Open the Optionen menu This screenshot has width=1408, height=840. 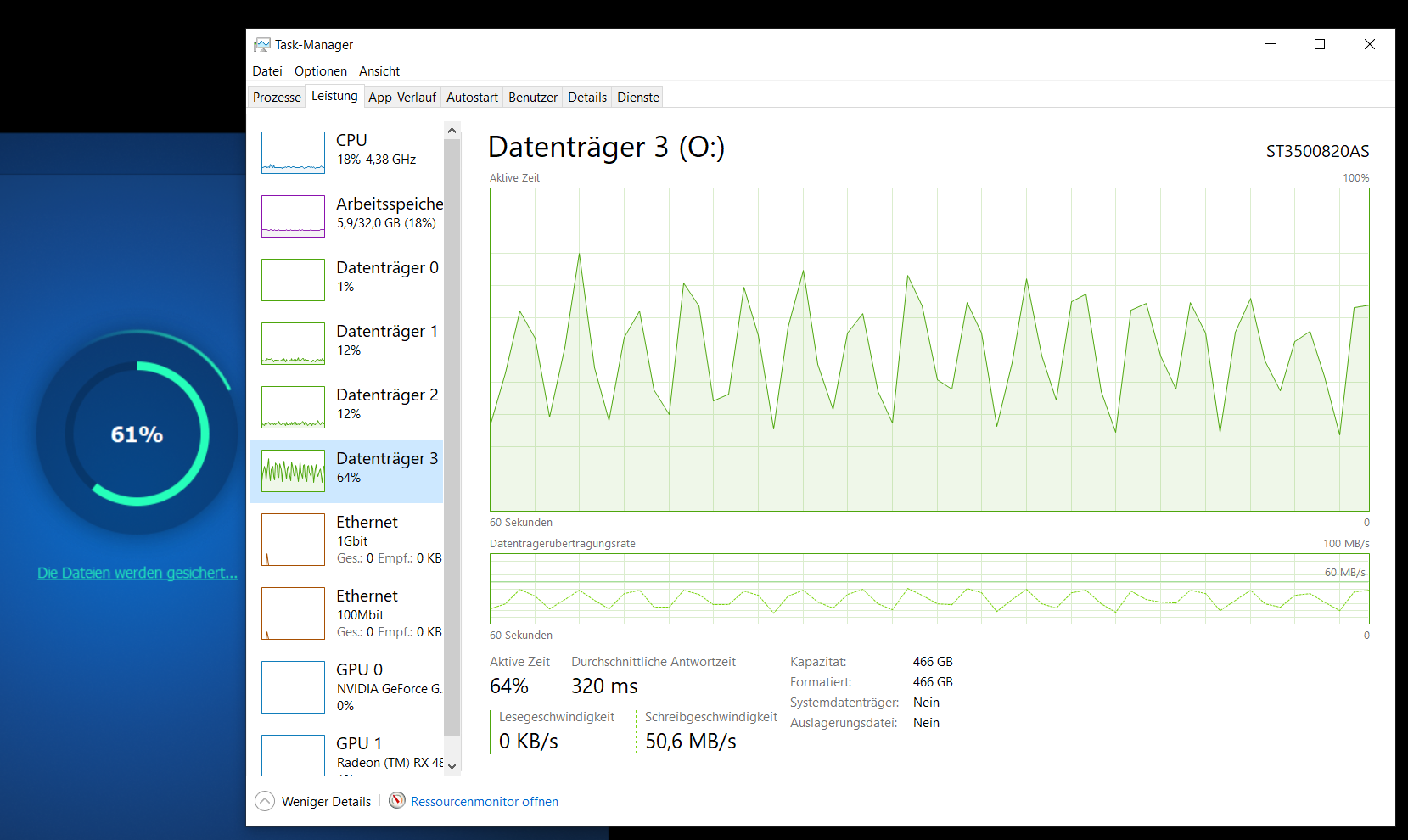[x=321, y=71]
